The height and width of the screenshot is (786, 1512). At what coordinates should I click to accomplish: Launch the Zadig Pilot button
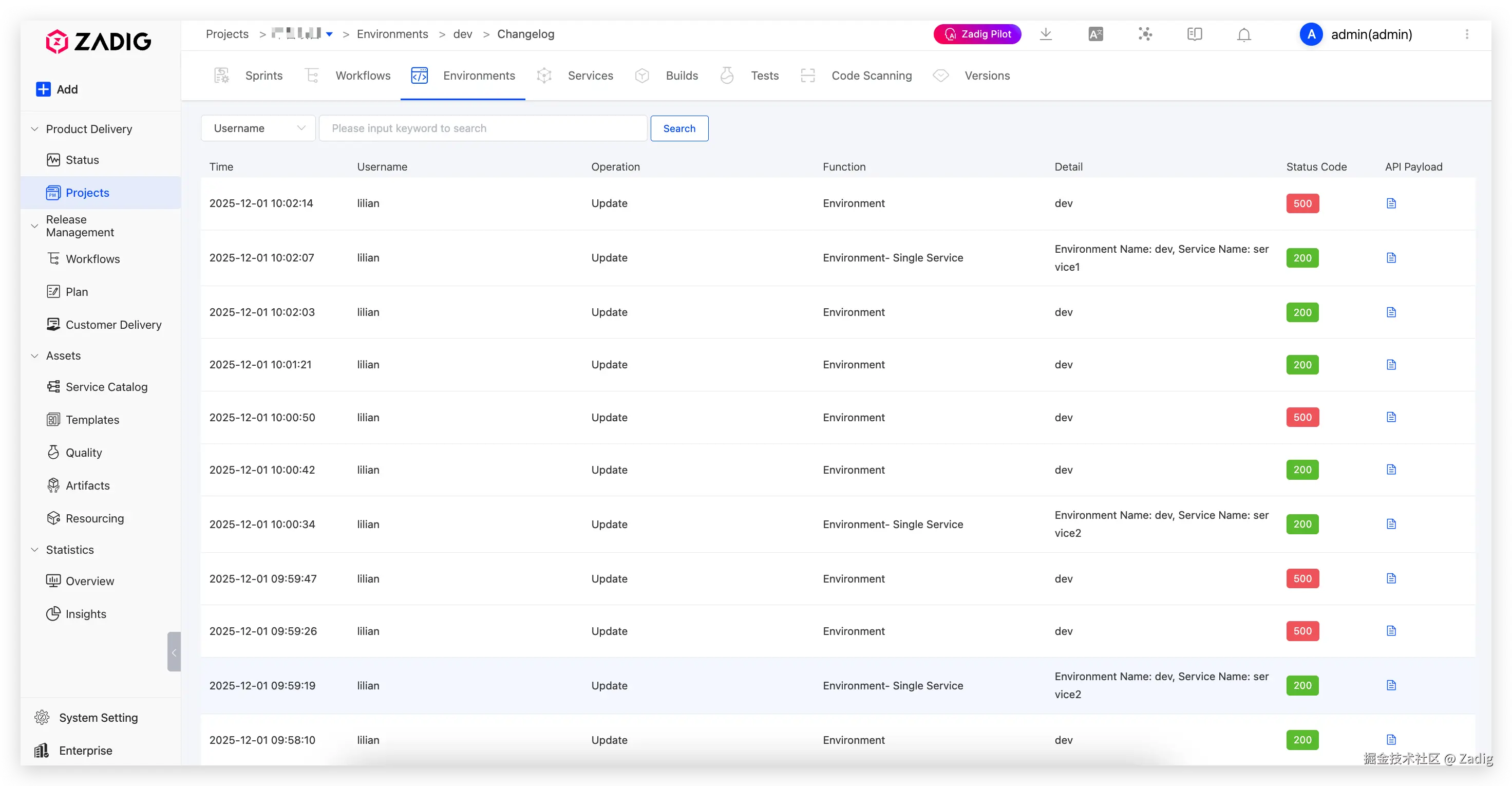pyautogui.click(x=977, y=34)
